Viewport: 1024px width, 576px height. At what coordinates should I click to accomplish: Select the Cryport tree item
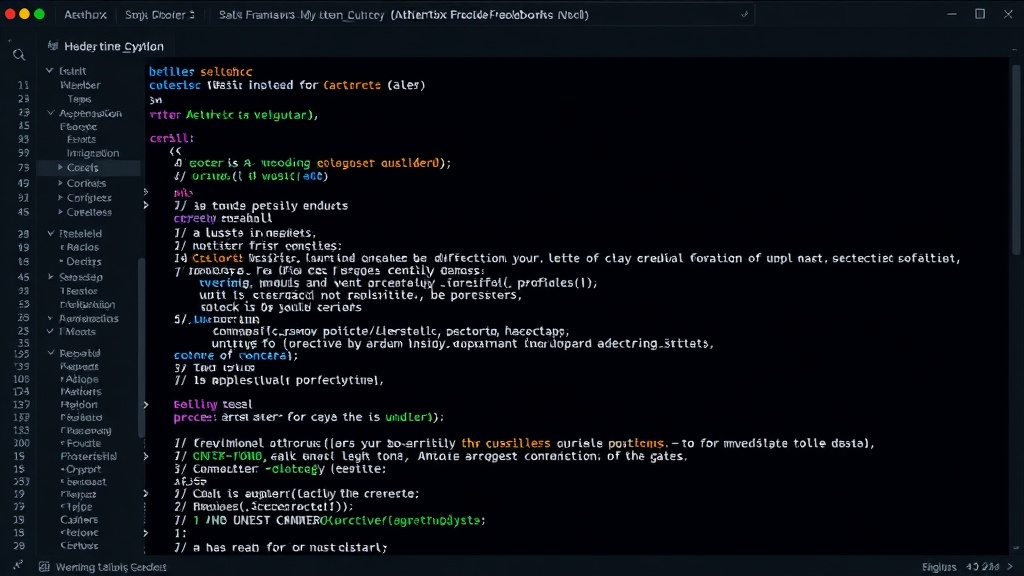pyautogui.click(x=82, y=469)
